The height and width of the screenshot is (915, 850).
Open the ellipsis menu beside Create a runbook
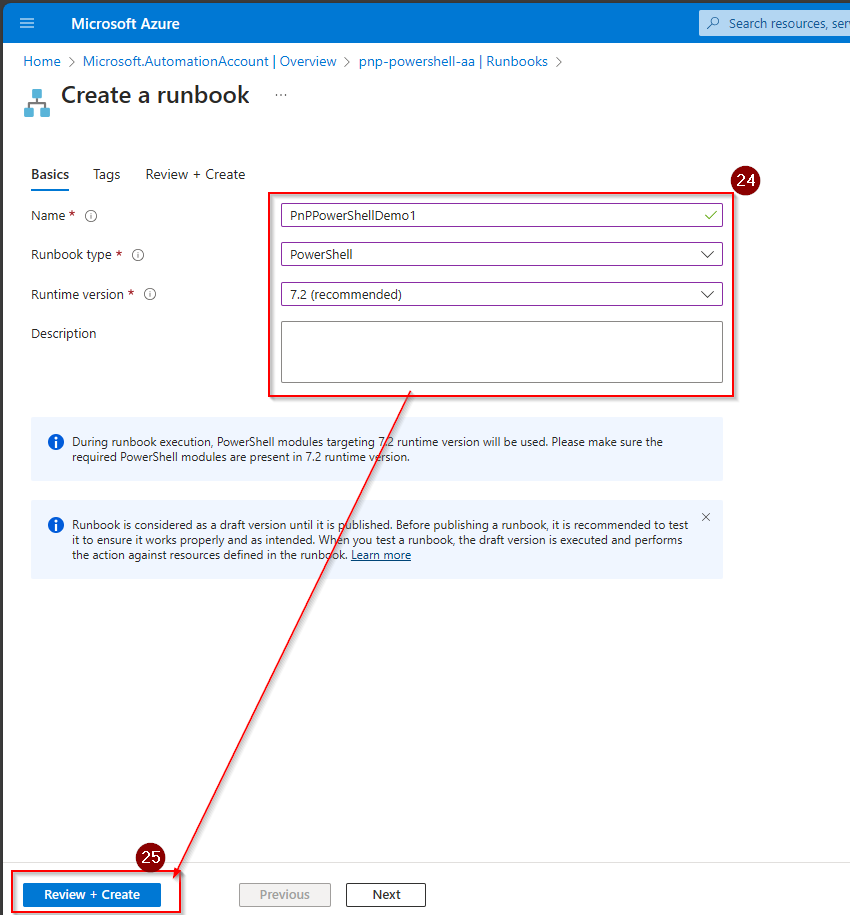[281, 95]
